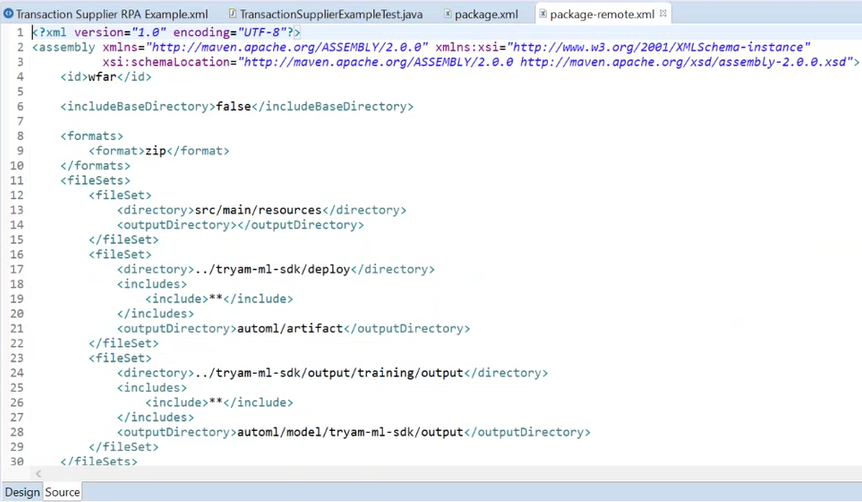
Task: Click the assembly-2.0.0.xsd URL
Action: [683, 62]
